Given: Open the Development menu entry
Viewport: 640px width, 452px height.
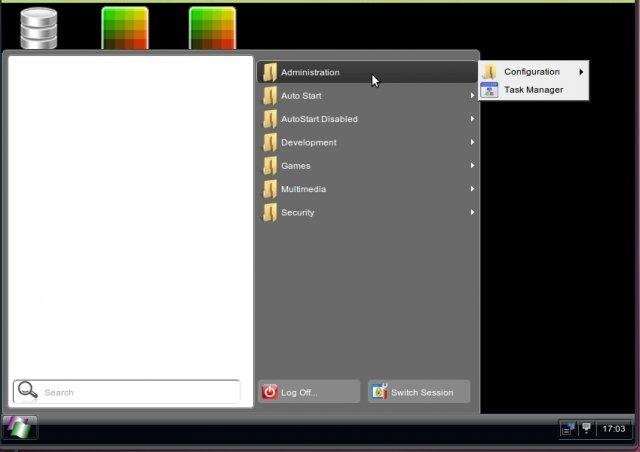Looking at the screenshot, I should point(308,142).
